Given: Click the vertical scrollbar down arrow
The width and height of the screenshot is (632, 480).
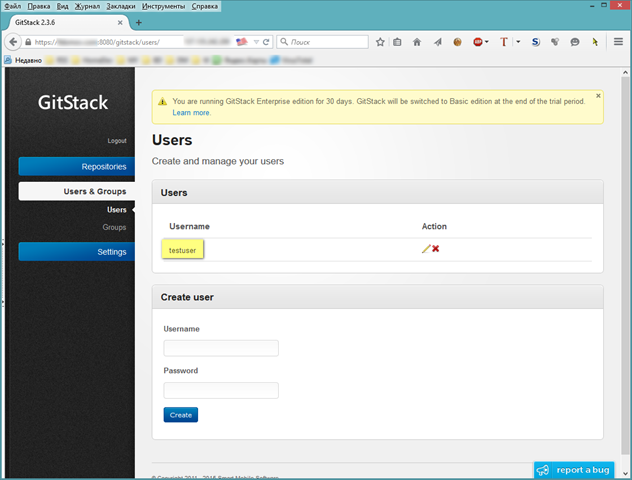Looking at the screenshot, I should click(625, 474).
